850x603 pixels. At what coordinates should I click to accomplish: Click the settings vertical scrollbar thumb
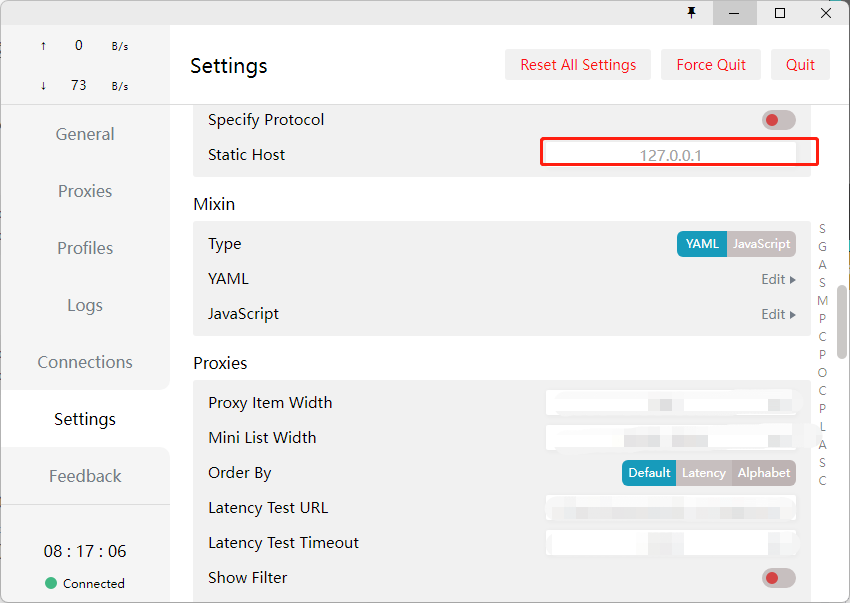842,320
